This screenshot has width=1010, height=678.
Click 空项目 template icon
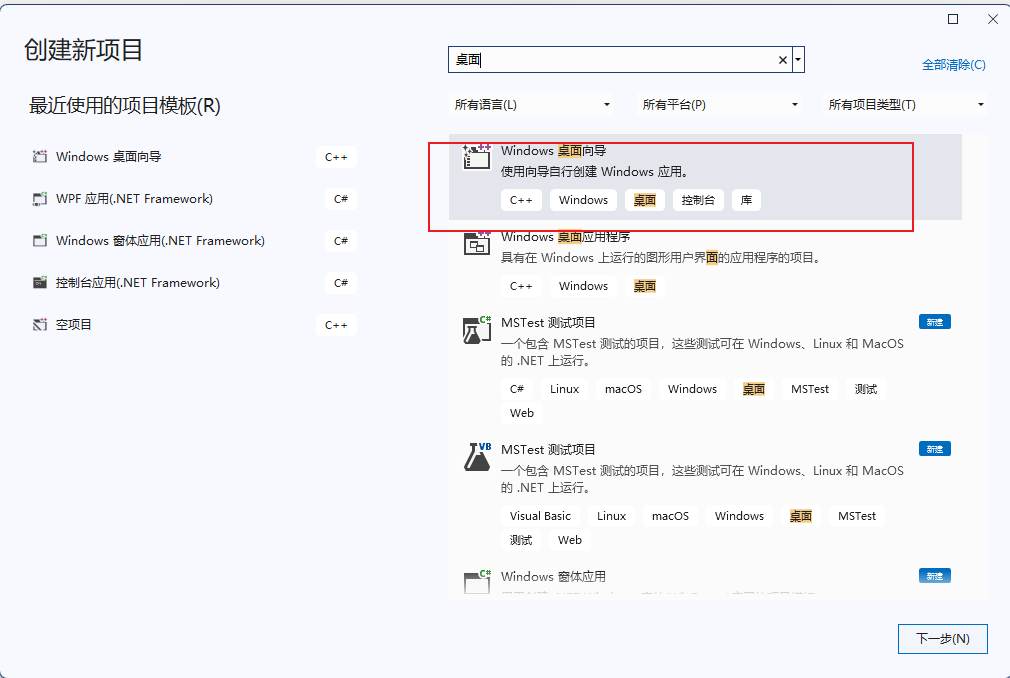pos(40,325)
